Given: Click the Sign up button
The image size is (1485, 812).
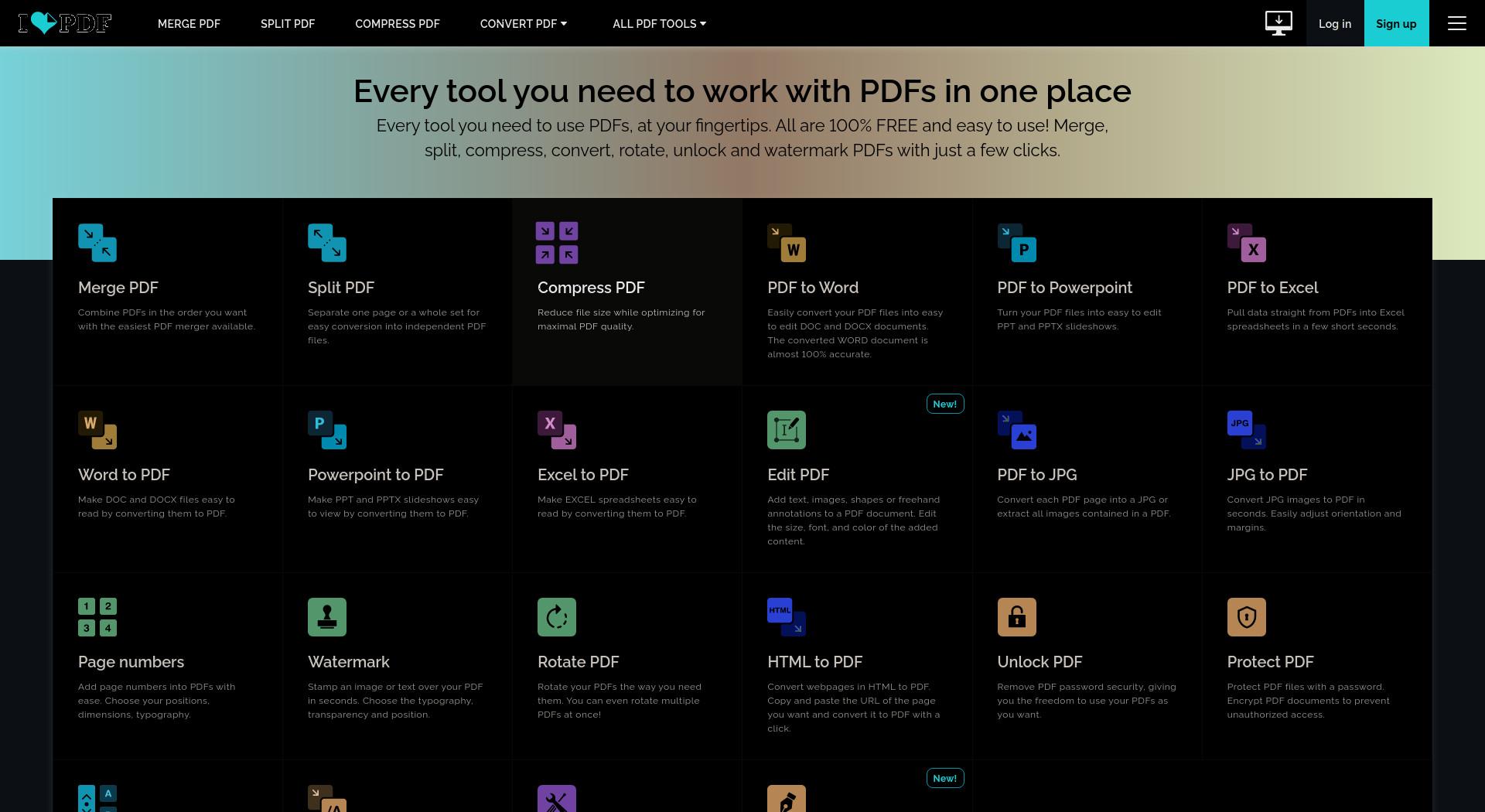Looking at the screenshot, I should tap(1396, 23).
